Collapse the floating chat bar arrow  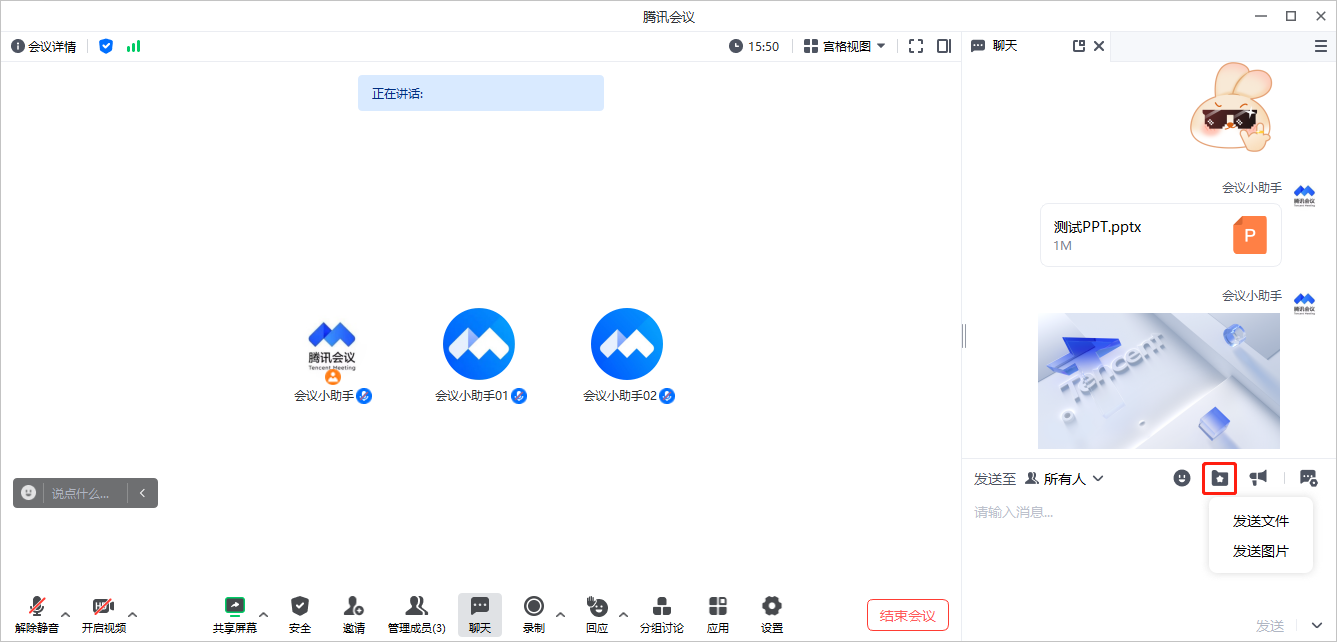pos(143,493)
